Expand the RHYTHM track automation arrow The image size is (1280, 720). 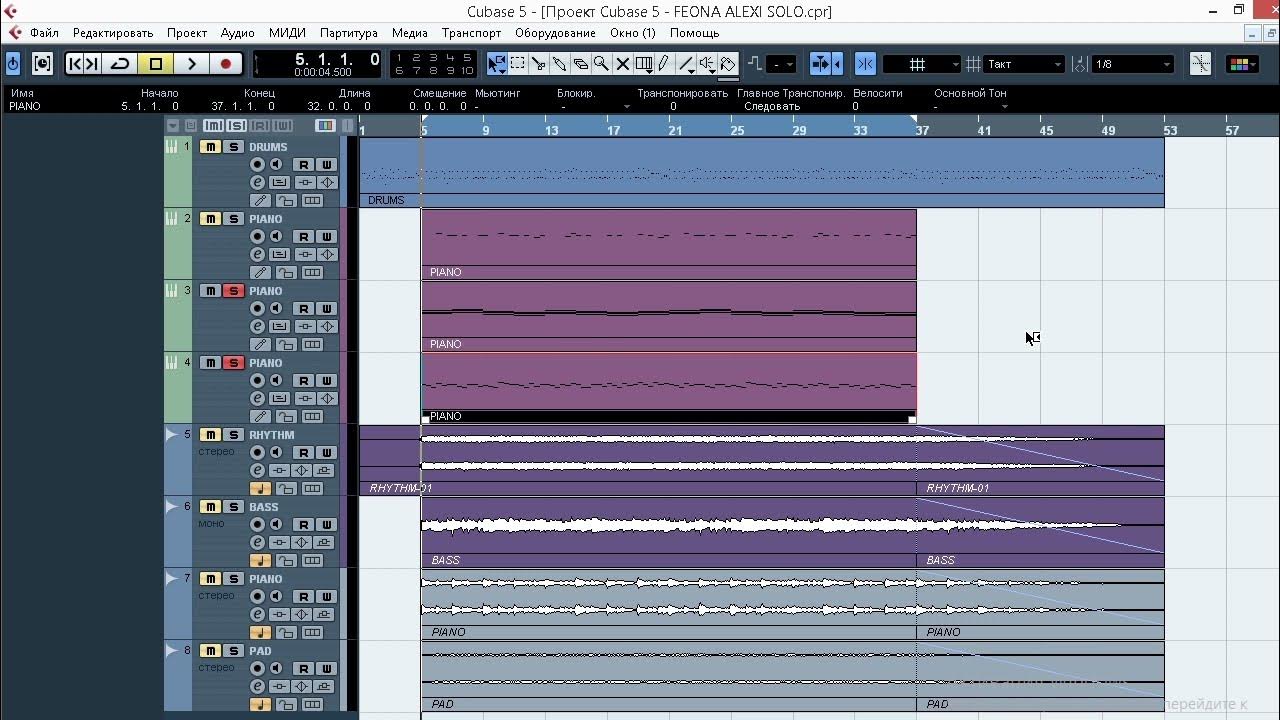[x=170, y=434]
